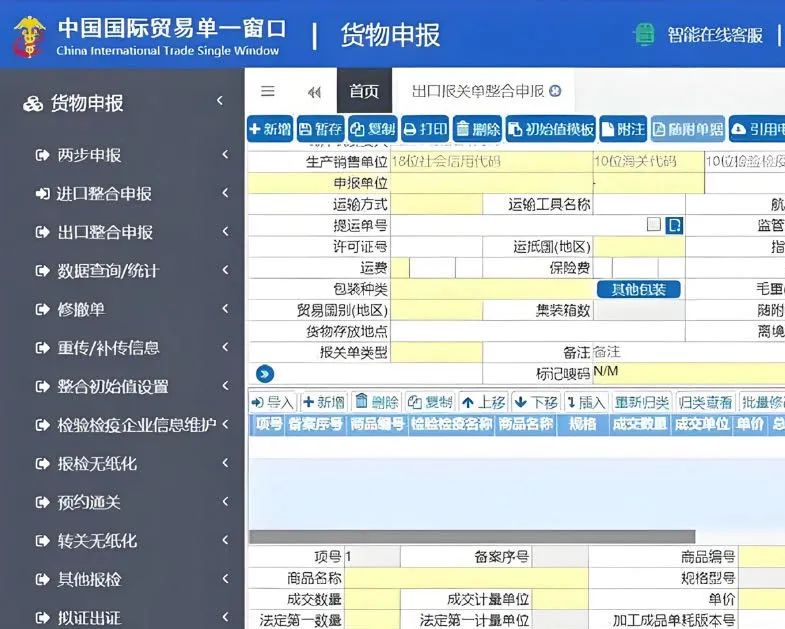Open 其他报检 menu item
Screen dimensions: 785x629
click(x=131, y=579)
